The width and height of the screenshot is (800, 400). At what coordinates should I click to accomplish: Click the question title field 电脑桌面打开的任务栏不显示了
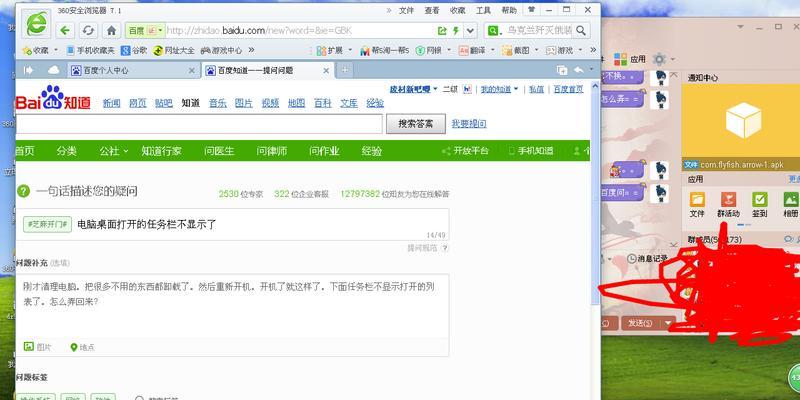[x=235, y=224]
